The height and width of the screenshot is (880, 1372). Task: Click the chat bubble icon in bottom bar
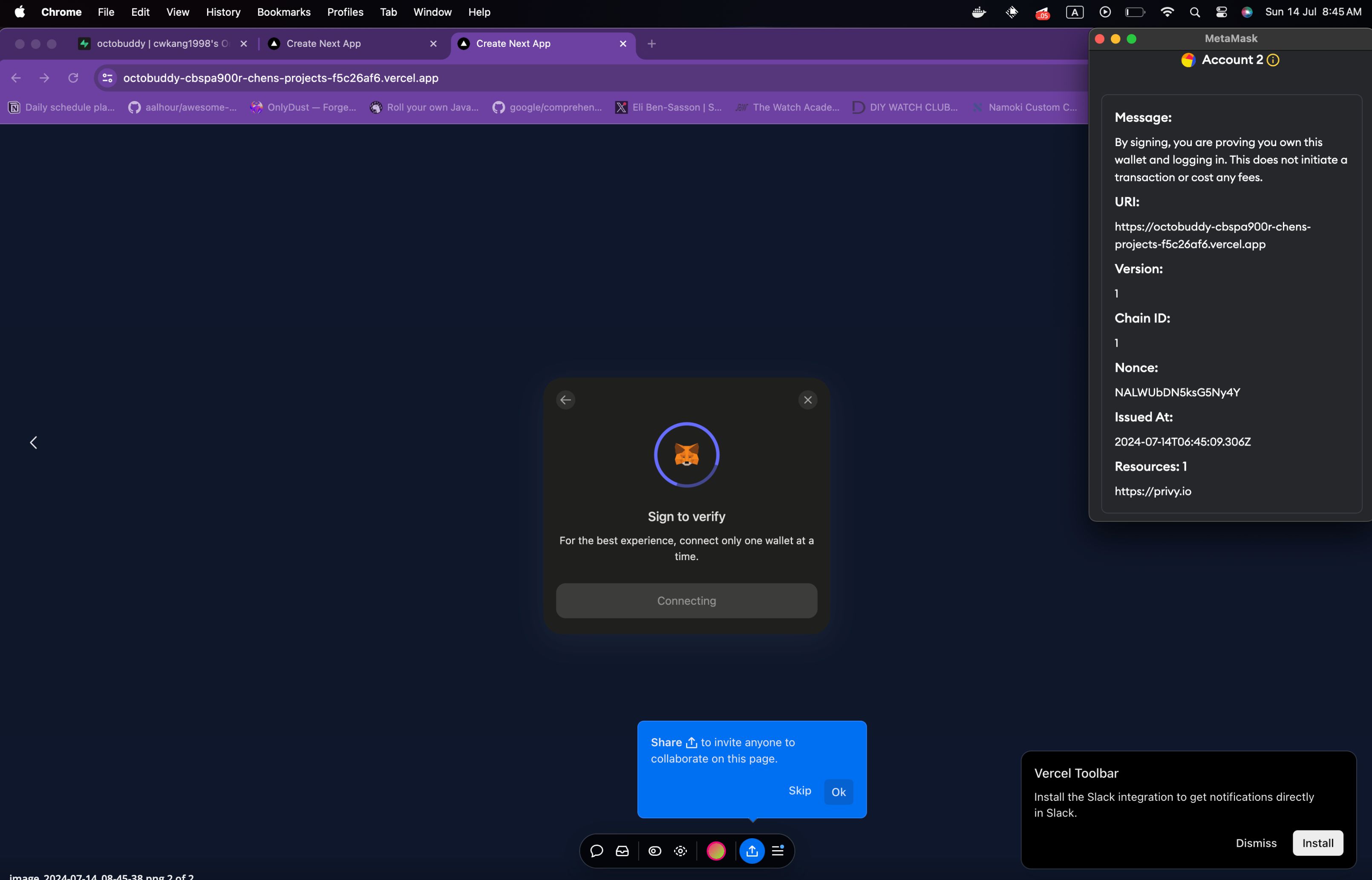coord(596,851)
